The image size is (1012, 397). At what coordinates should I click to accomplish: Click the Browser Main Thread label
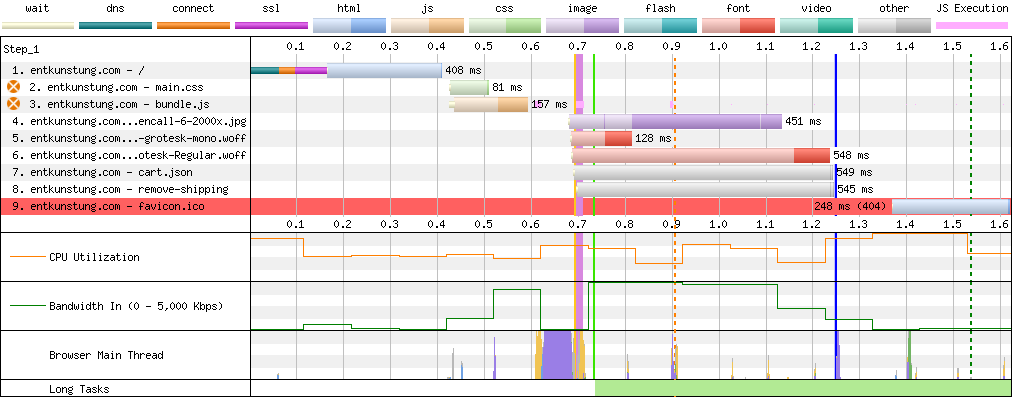106,355
